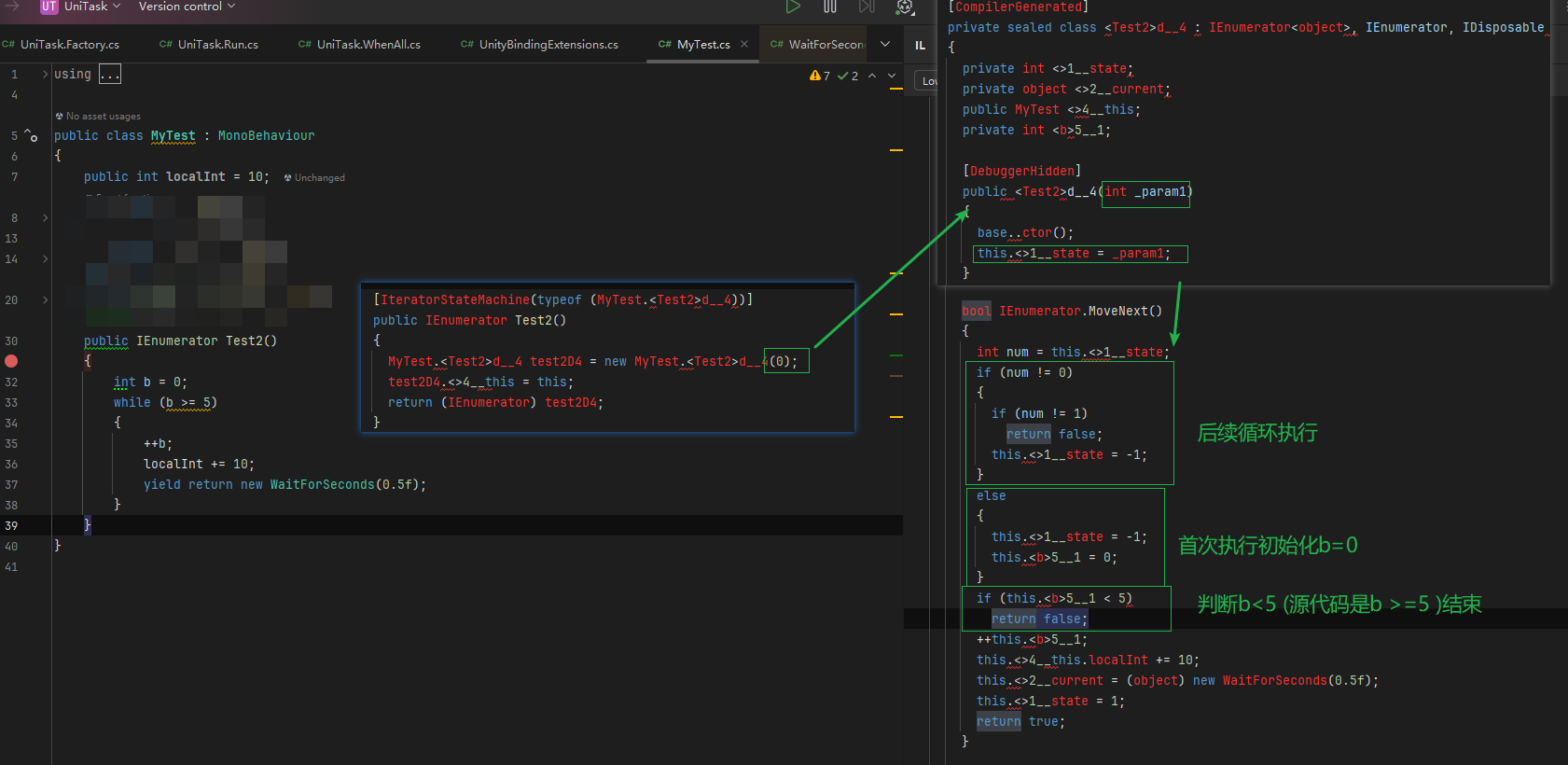Click 'return true;' line in IL panel

pos(1020,721)
